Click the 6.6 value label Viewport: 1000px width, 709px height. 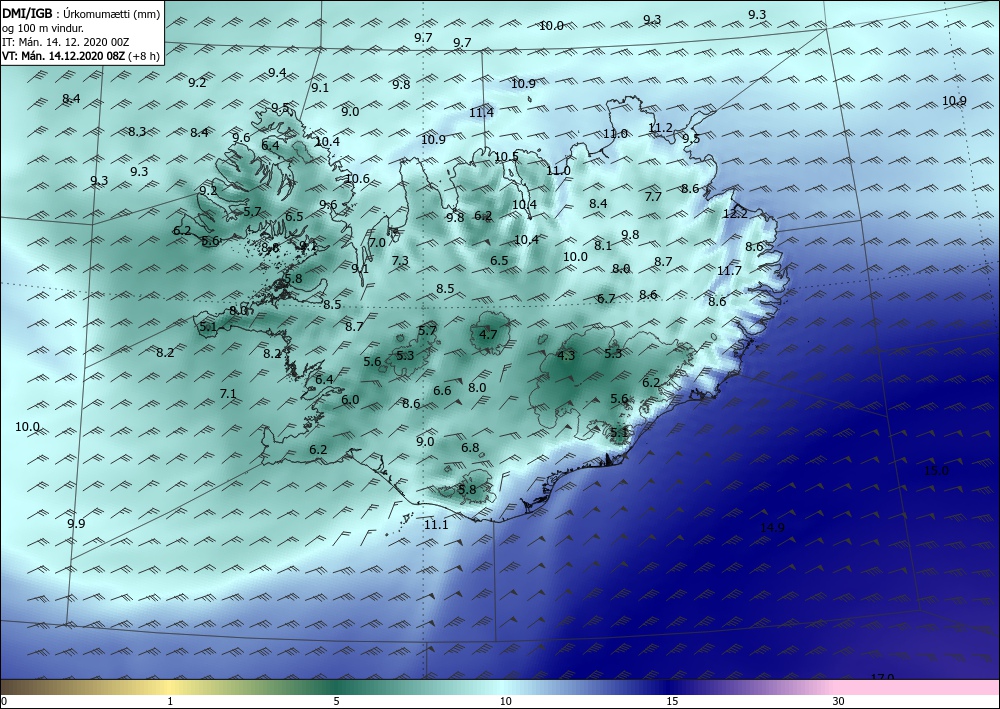pos(442,391)
